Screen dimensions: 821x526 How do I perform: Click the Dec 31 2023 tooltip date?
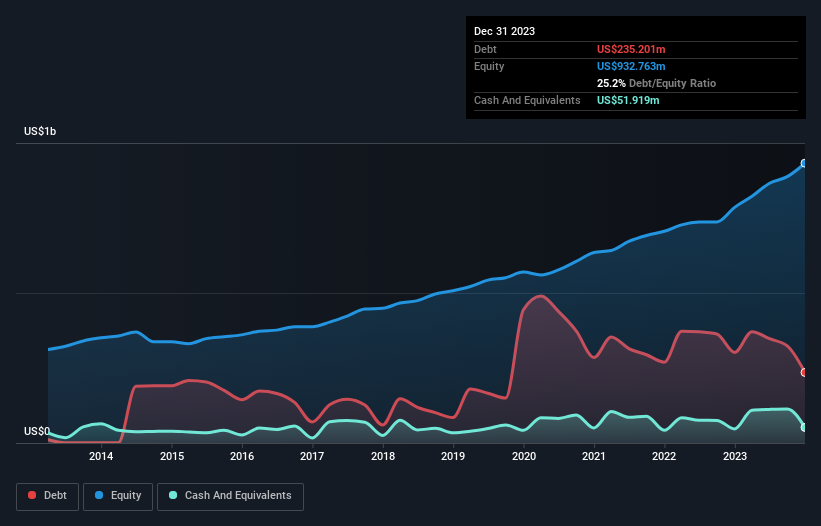504,31
